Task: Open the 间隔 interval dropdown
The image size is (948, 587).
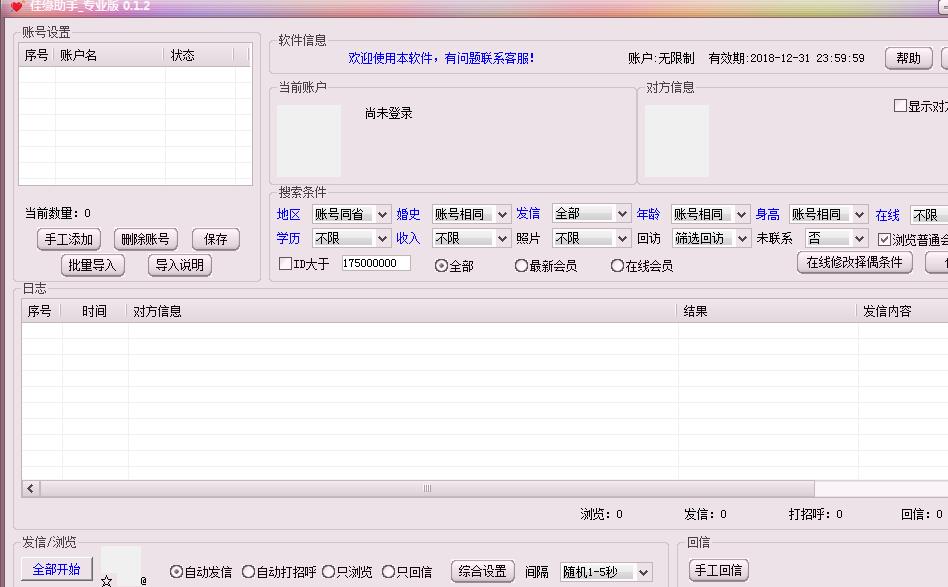Action: pyautogui.click(x=606, y=572)
